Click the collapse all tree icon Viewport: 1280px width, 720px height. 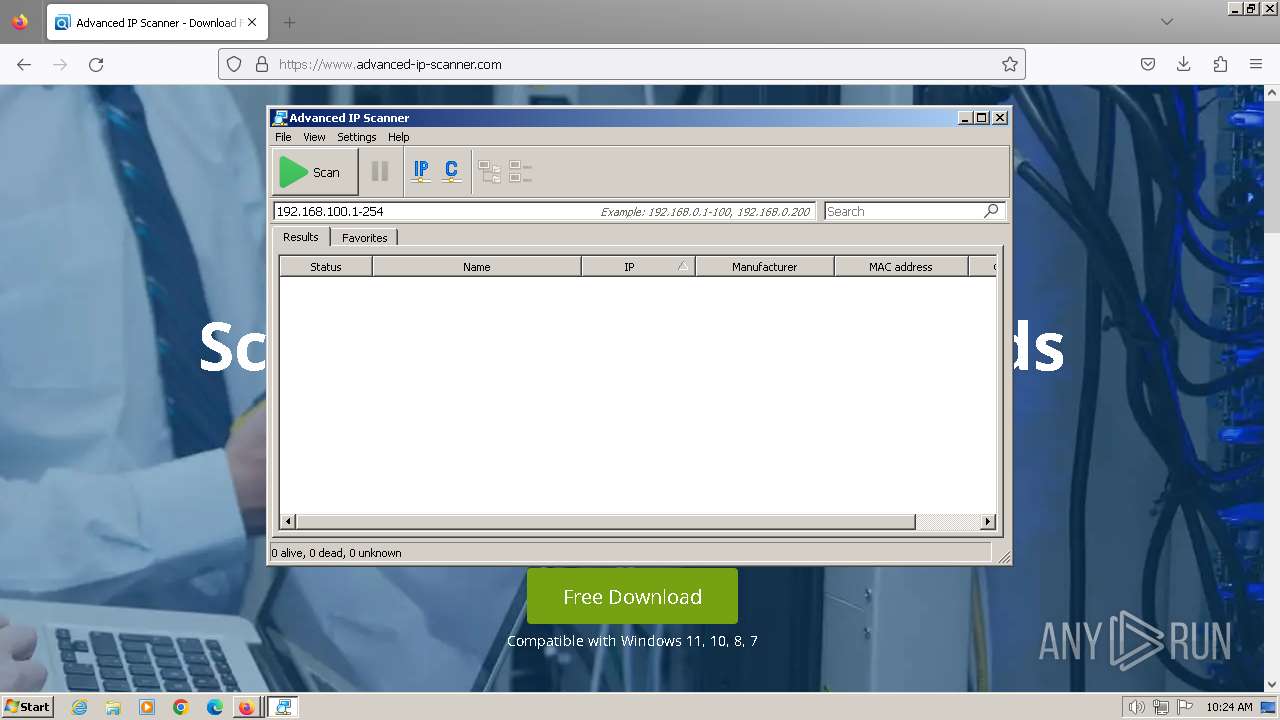[520, 172]
